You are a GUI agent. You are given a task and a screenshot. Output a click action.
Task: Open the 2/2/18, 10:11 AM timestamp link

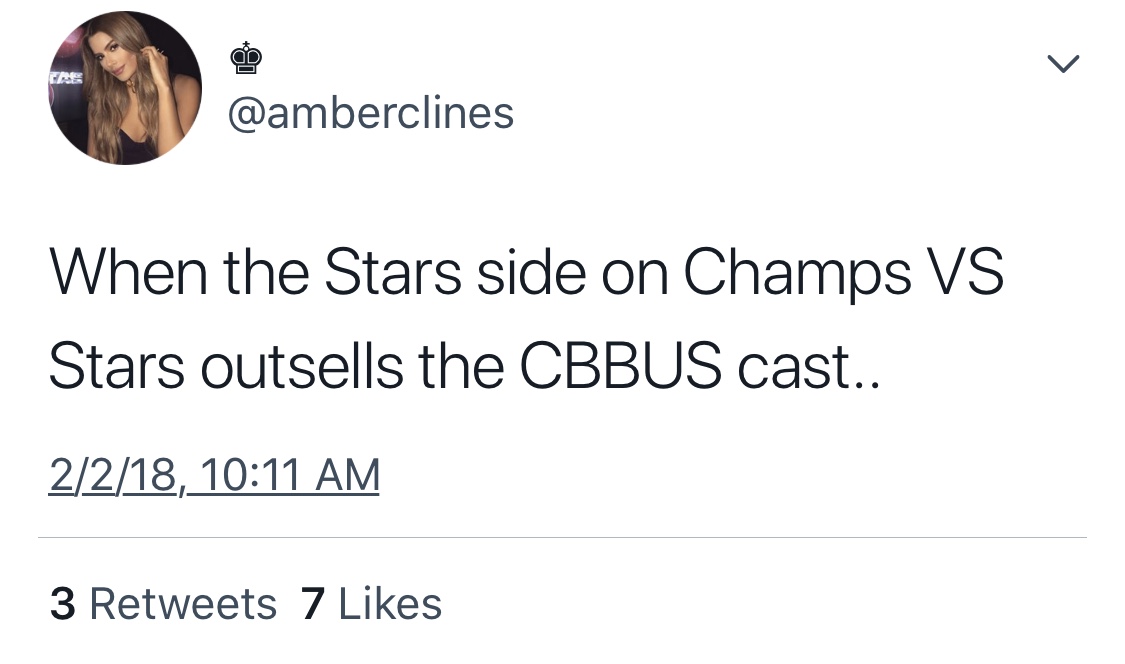point(214,476)
